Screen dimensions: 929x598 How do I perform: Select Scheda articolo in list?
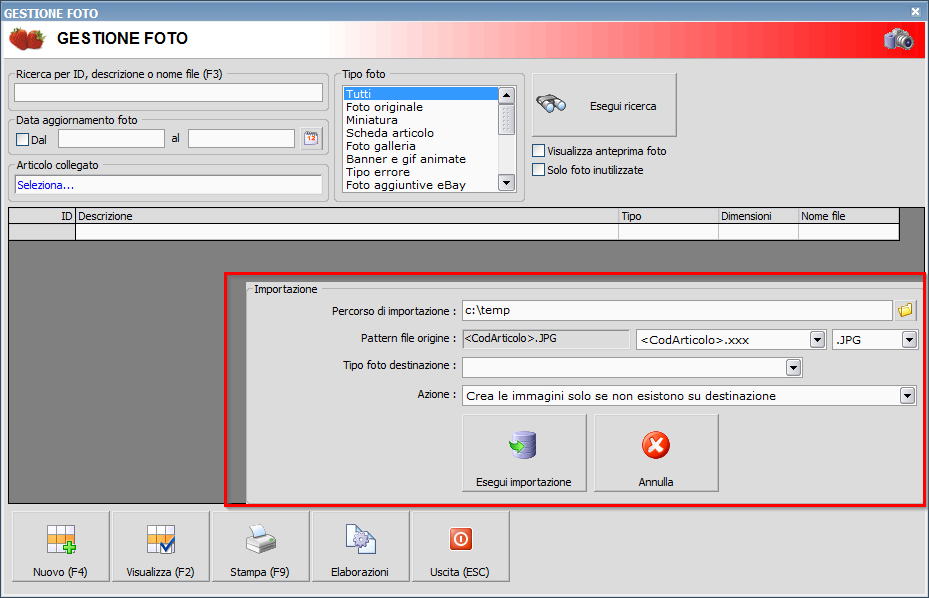[x=421, y=133]
